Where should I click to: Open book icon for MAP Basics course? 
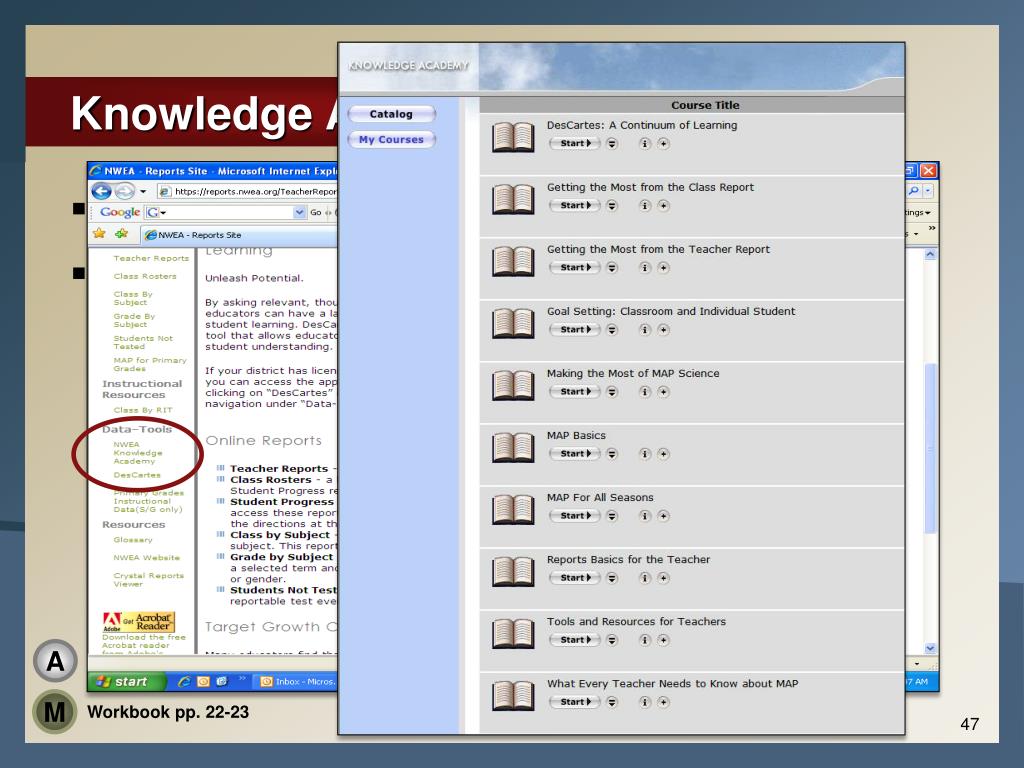point(513,447)
